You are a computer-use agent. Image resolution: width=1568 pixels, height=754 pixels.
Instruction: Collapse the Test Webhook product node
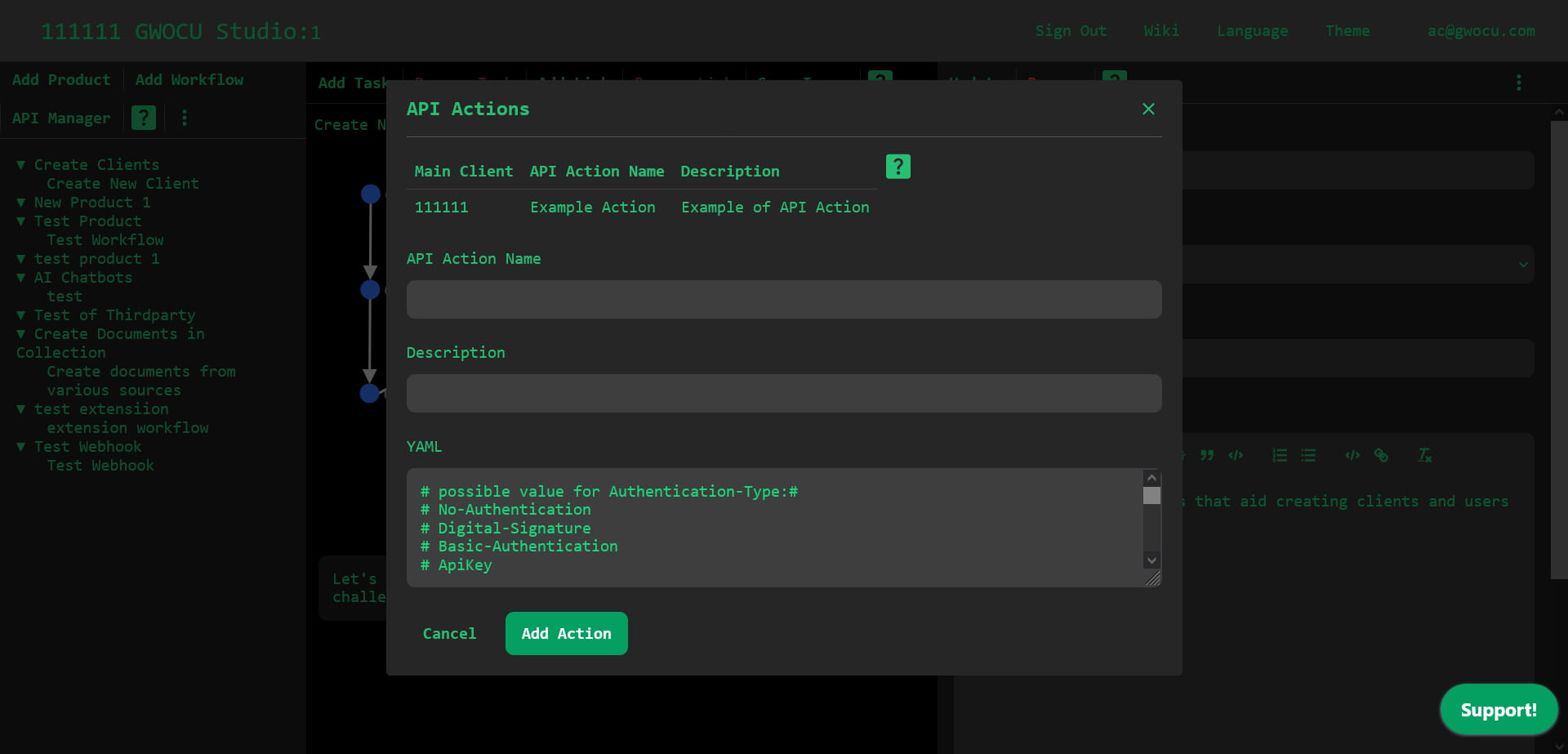[x=21, y=447]
